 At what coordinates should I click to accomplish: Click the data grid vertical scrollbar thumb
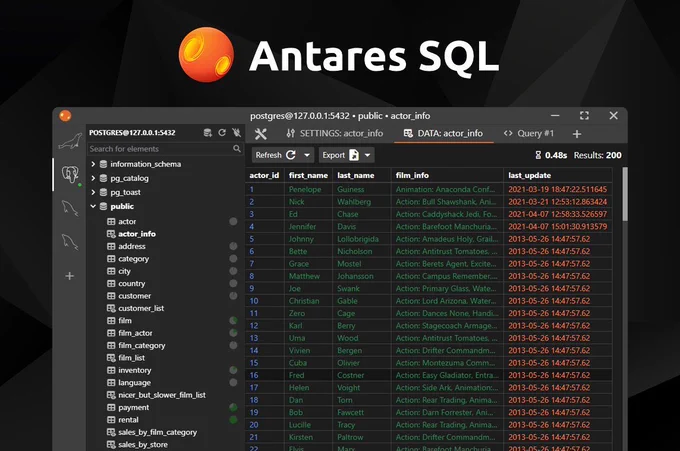click(x=625, y=194)
